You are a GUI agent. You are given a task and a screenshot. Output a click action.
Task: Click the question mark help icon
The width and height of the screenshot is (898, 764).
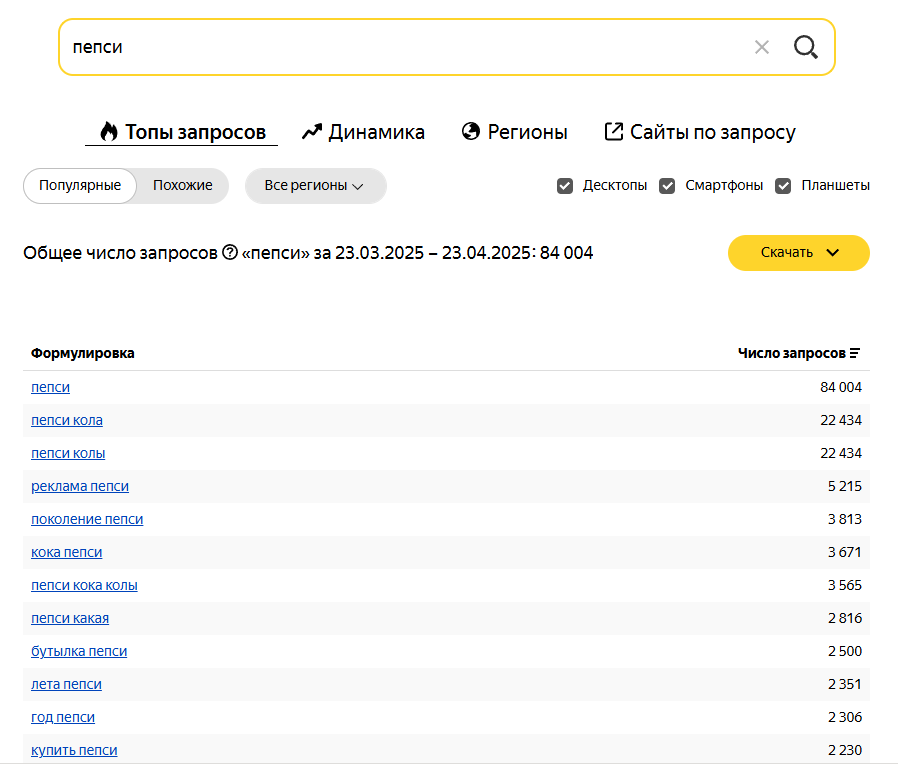click(x=230, y=252)
